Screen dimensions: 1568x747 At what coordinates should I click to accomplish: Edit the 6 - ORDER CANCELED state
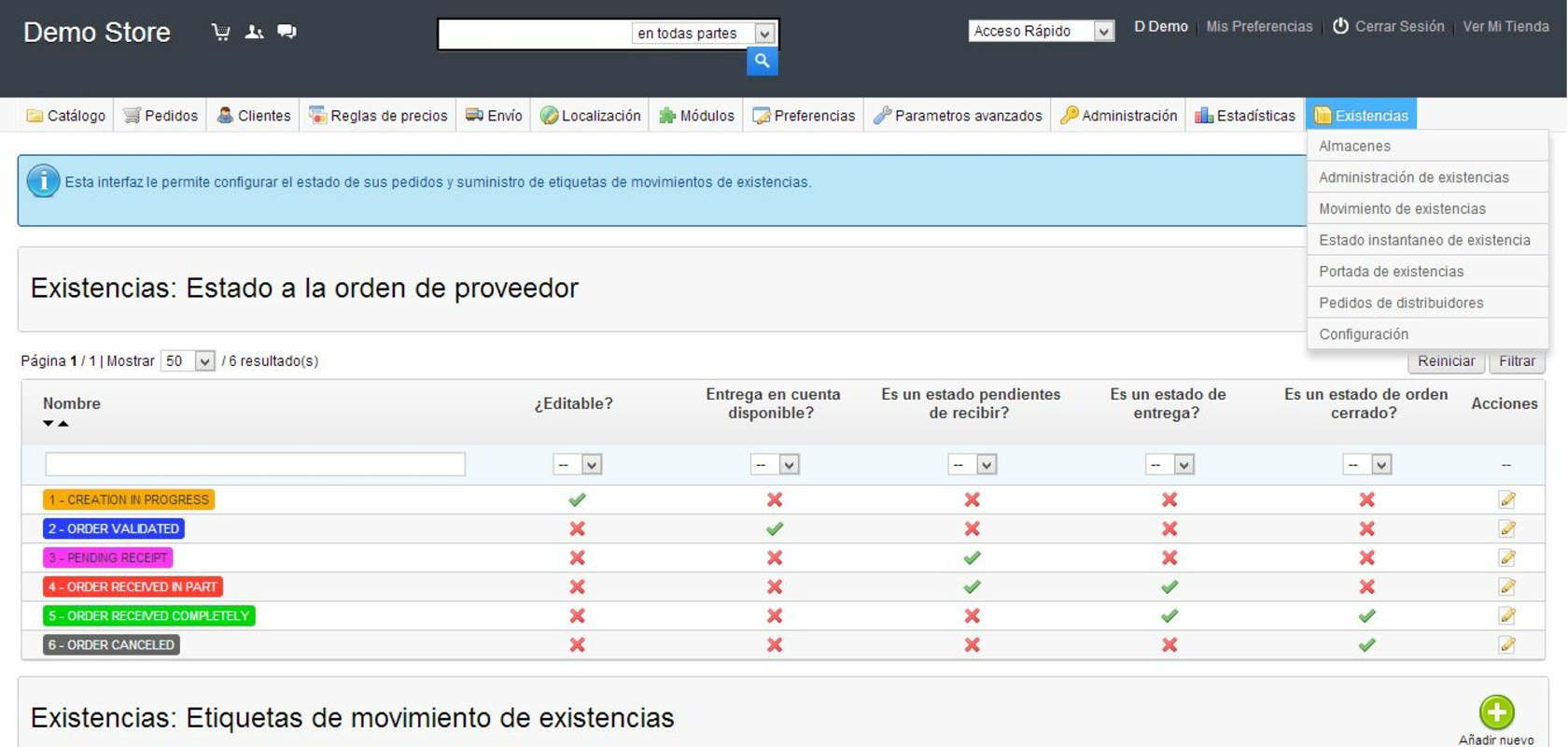1506,644
